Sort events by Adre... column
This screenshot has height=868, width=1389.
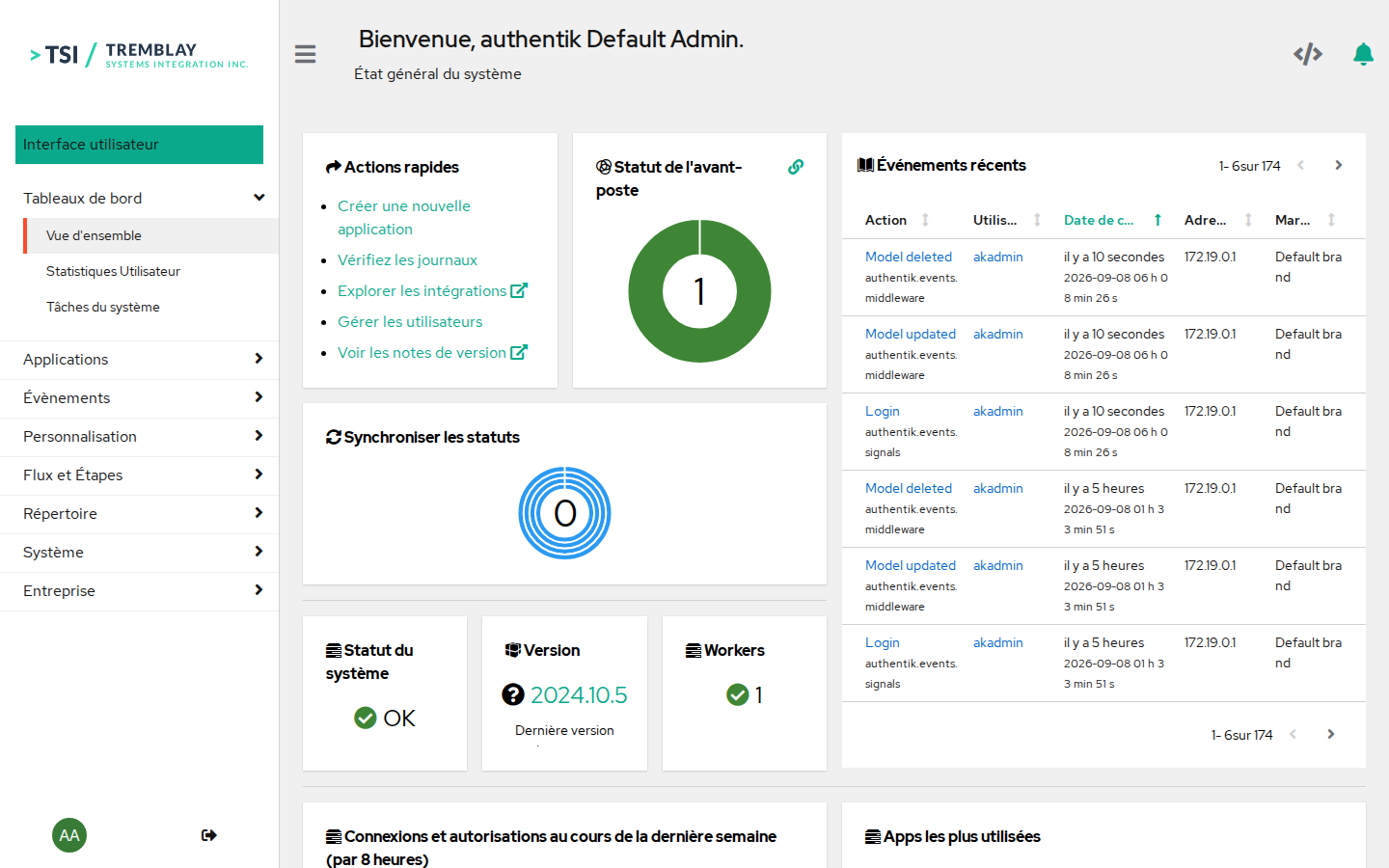(x=1218, y=220)
